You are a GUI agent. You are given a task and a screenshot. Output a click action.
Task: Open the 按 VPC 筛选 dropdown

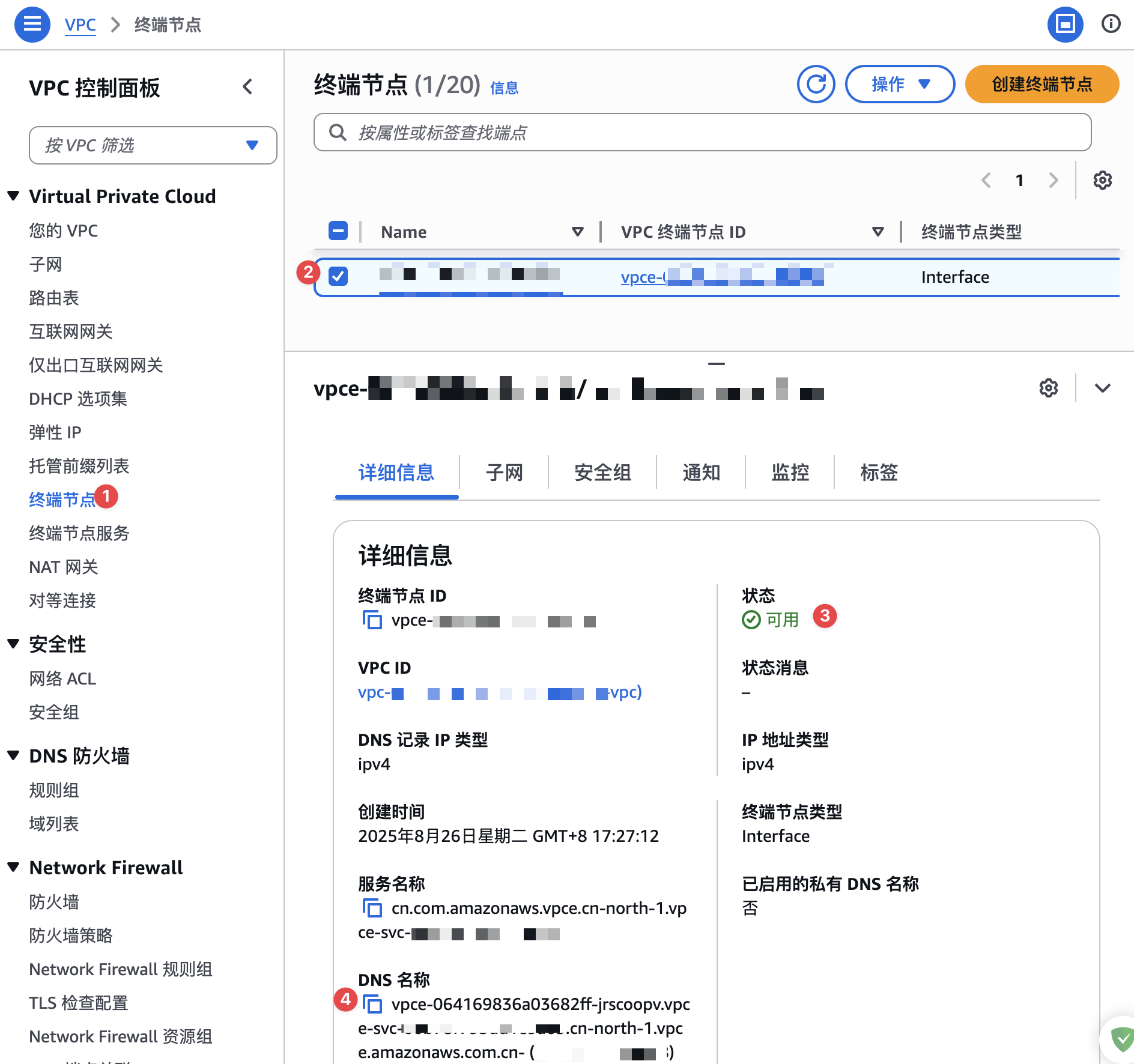pos(153,145)
